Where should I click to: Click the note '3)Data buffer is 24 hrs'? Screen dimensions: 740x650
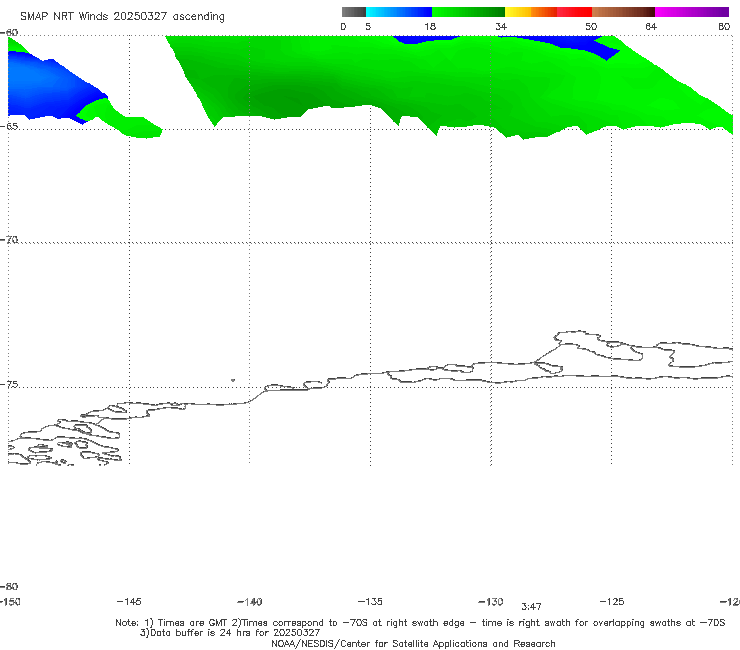[230, 633]
